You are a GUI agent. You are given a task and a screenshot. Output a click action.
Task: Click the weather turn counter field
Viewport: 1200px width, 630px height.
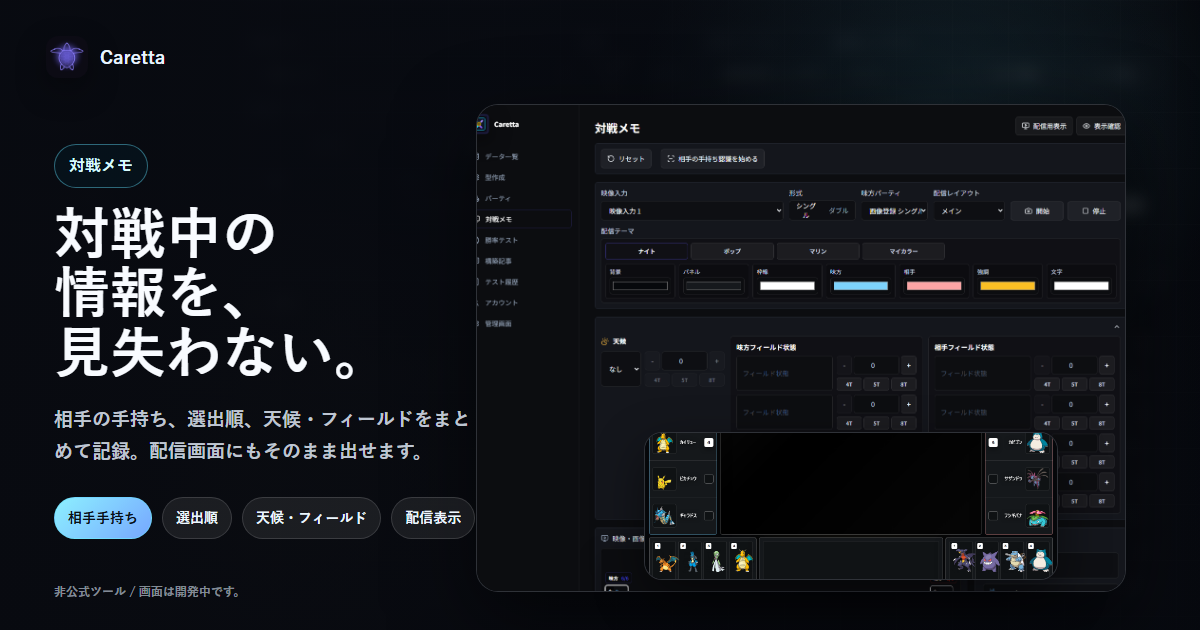pyautogui.click(x=685, y=361)
